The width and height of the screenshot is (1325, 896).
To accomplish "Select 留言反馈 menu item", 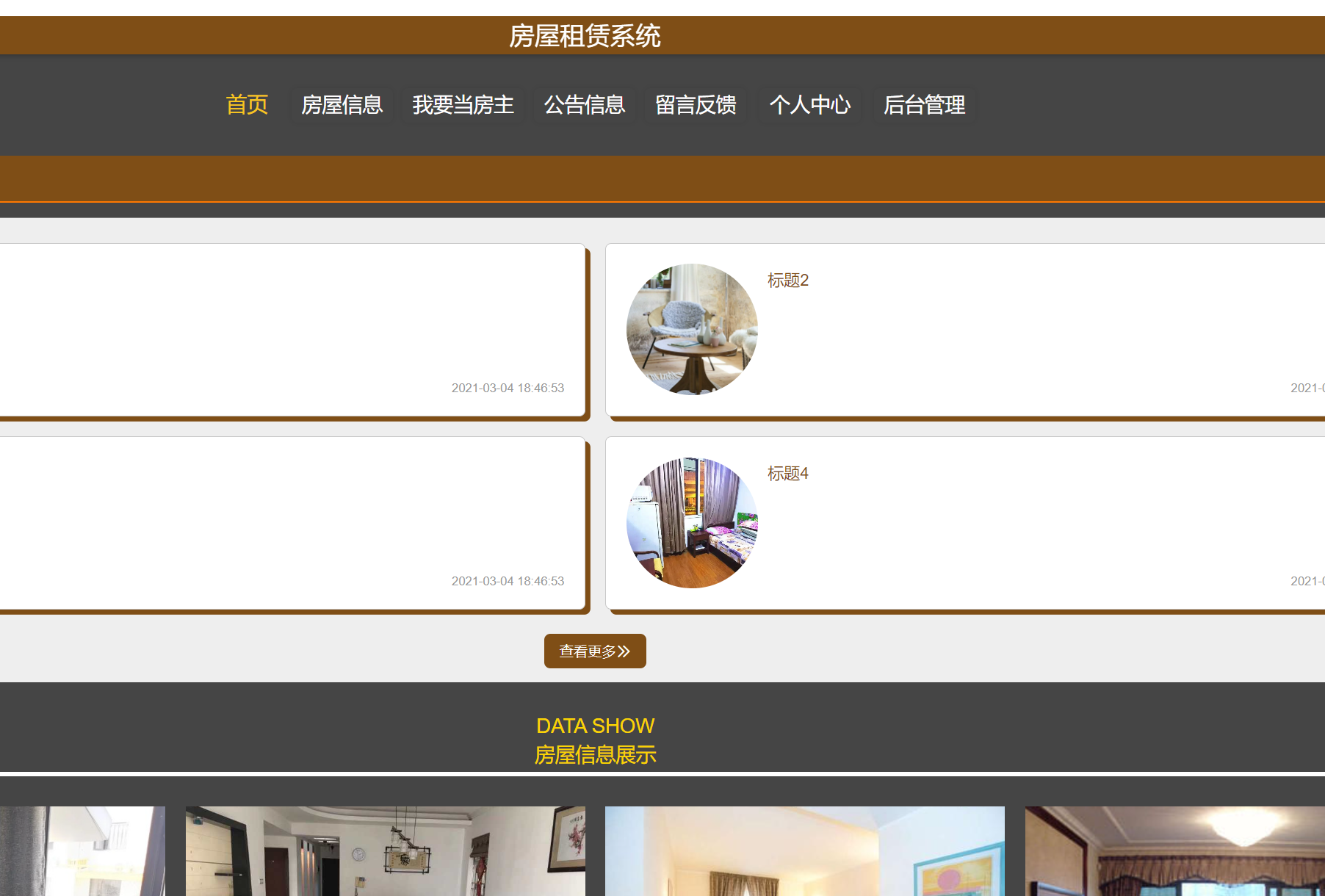I will tap(696, 105).
